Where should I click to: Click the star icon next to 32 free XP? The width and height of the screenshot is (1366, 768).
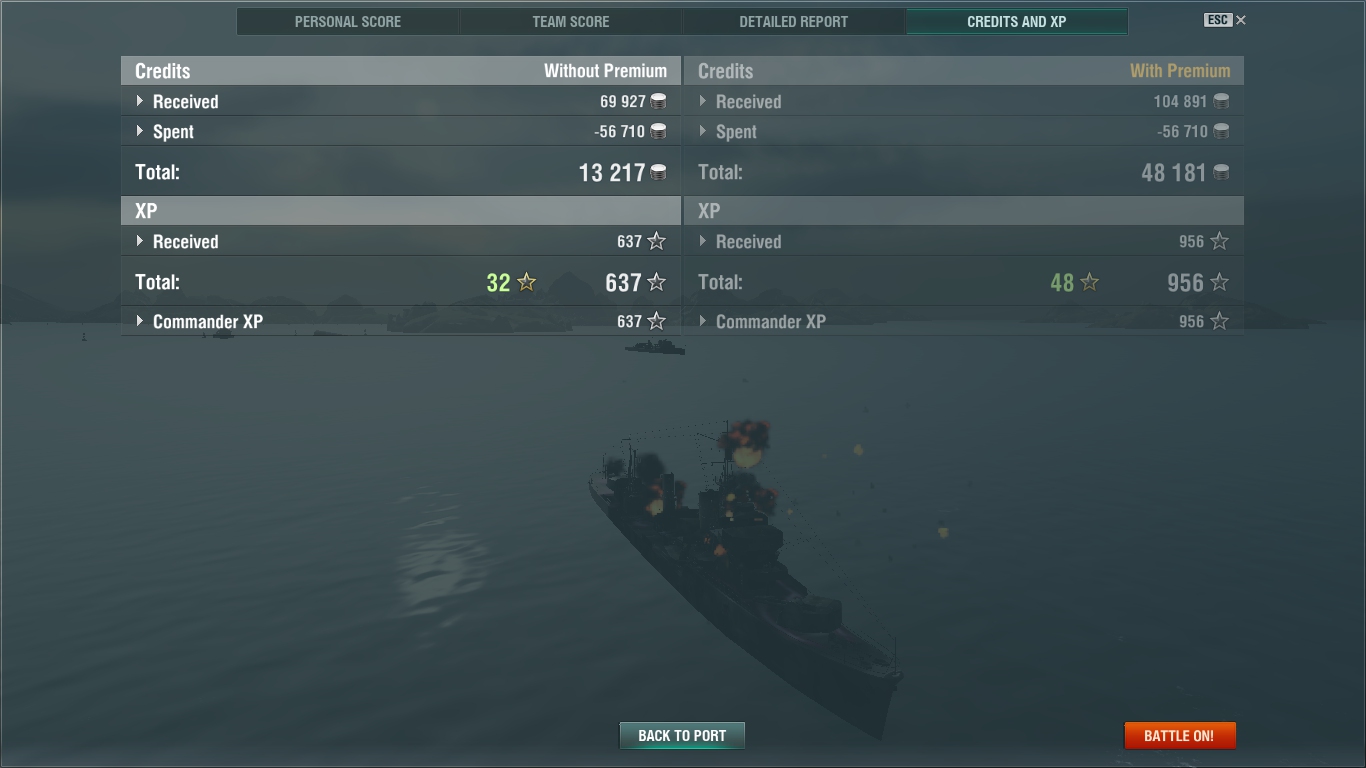coord(527,282)
